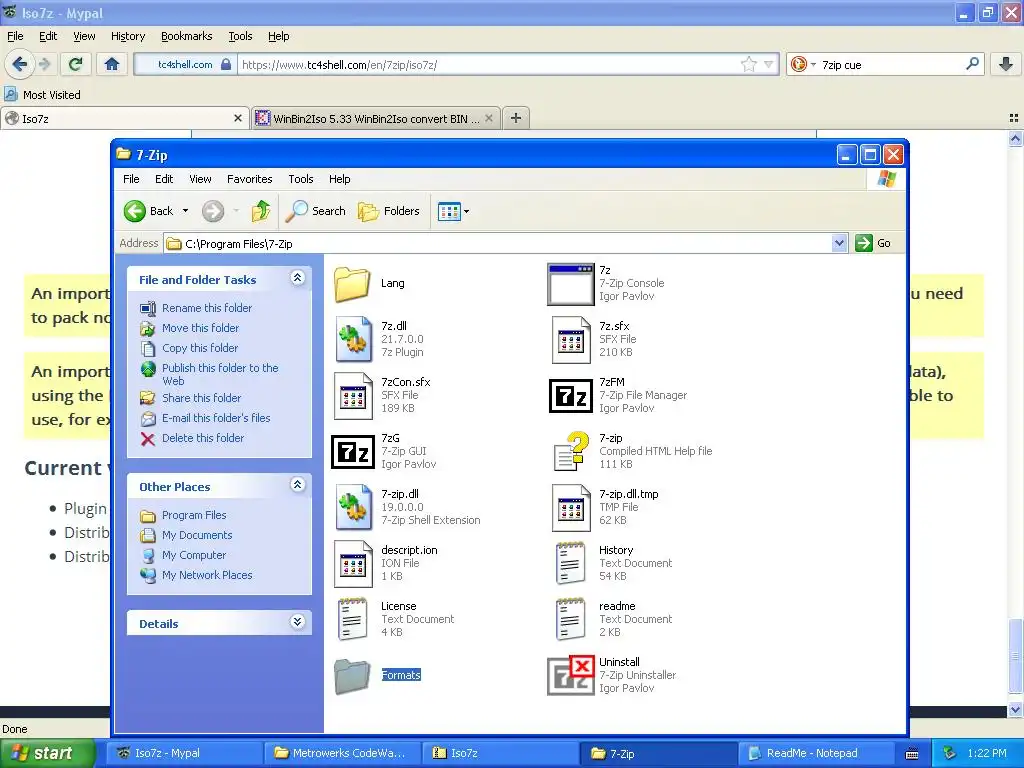Open the Favorites menu in Explorer
This screenshot has width=1024, height=768.
pos(249,179)
